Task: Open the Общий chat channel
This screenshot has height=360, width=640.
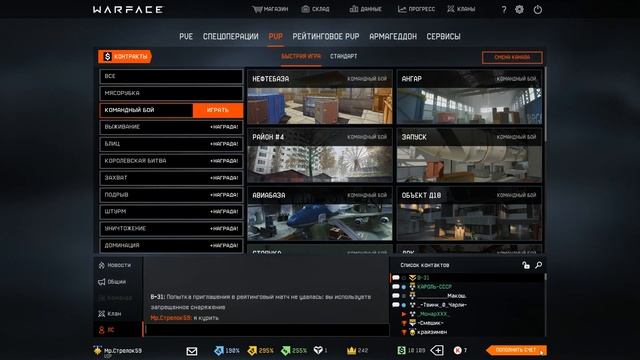Action: (x=112, y=282)
